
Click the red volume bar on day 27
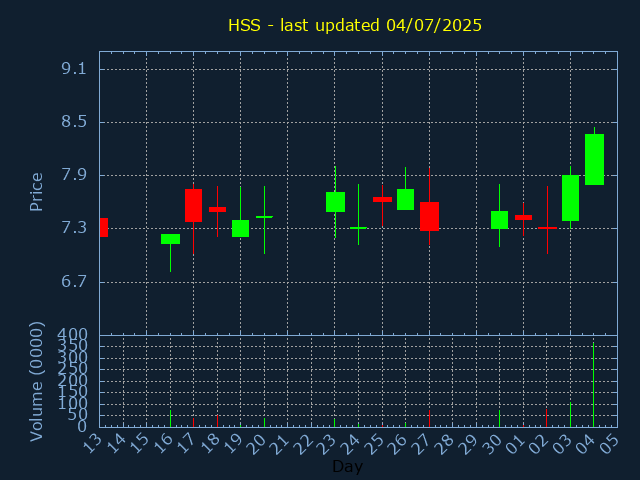pos(429,419)
